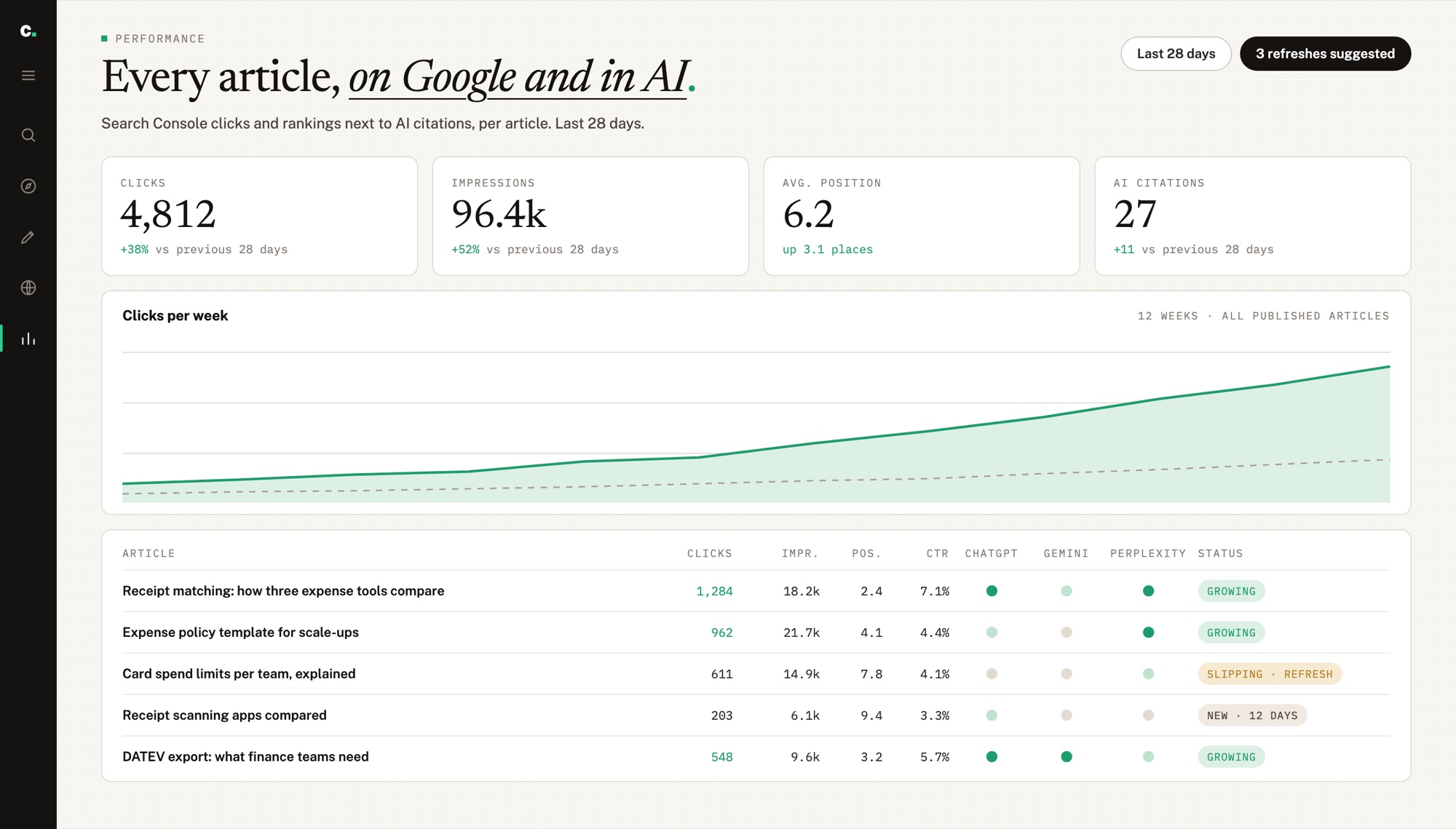Viewport: 1456px width, 829px height.
Task: Click the New · 12 days status badge
Action: click(x=1252, y=715)
